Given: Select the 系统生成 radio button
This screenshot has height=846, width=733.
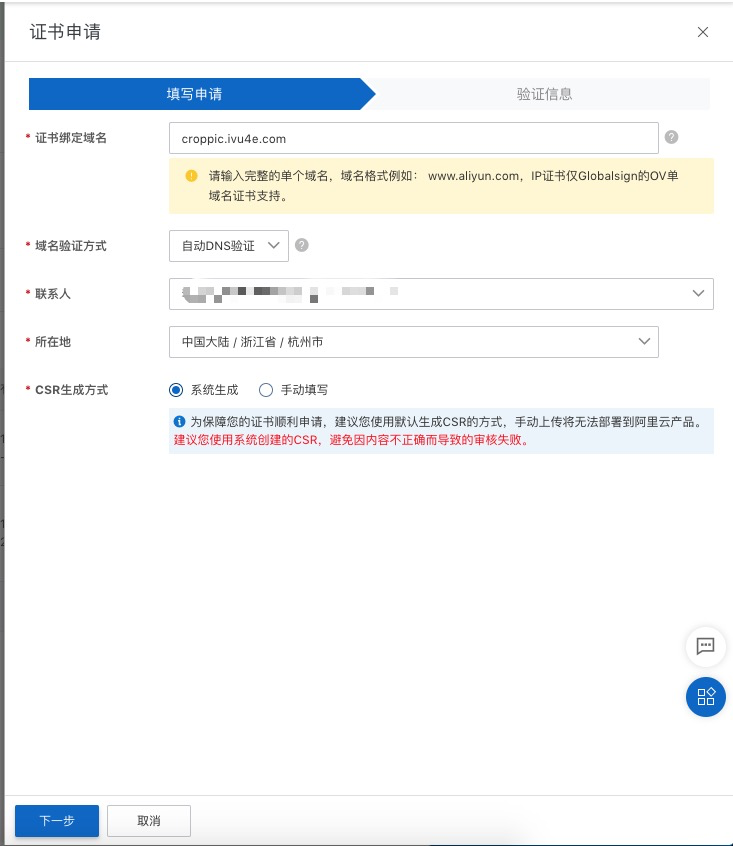Looking at the screenshot, I should [x=177, y=390].
